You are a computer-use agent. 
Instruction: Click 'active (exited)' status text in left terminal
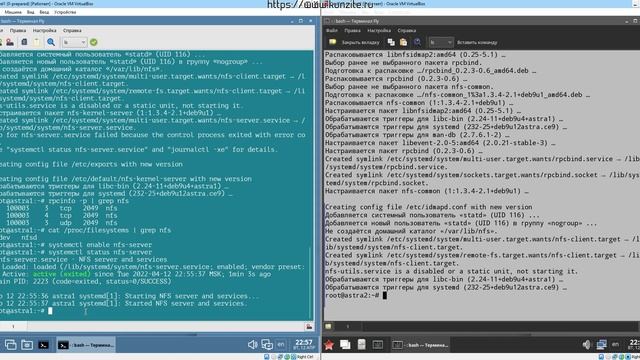pos(62,274)
